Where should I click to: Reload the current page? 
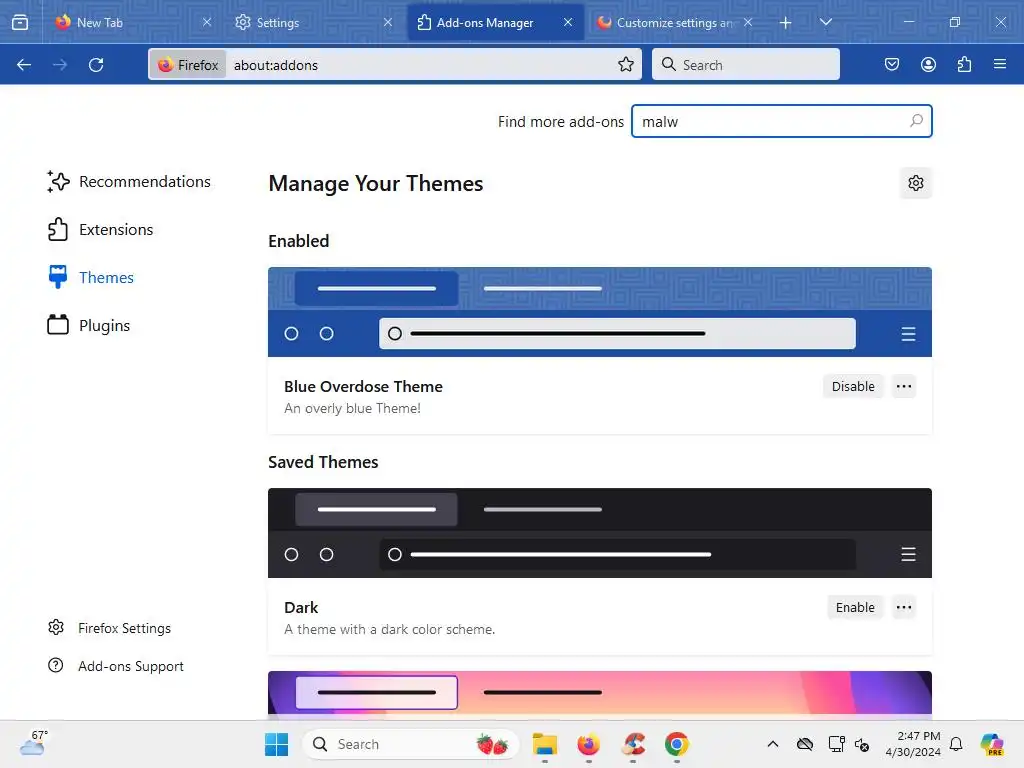[96, 65]
